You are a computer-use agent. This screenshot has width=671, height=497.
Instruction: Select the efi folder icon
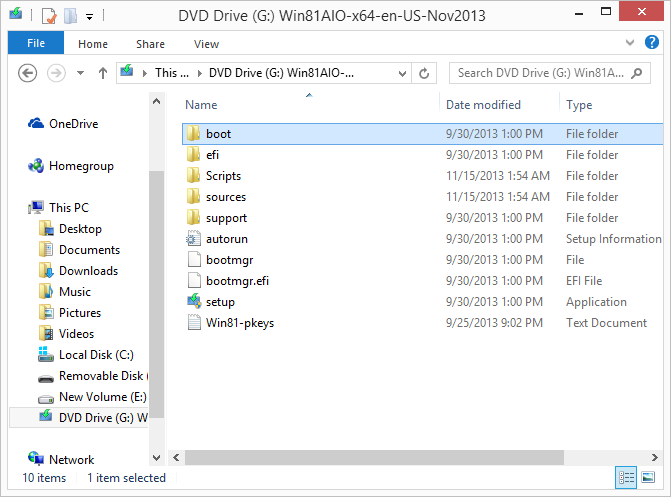click(x=193, y=155)
